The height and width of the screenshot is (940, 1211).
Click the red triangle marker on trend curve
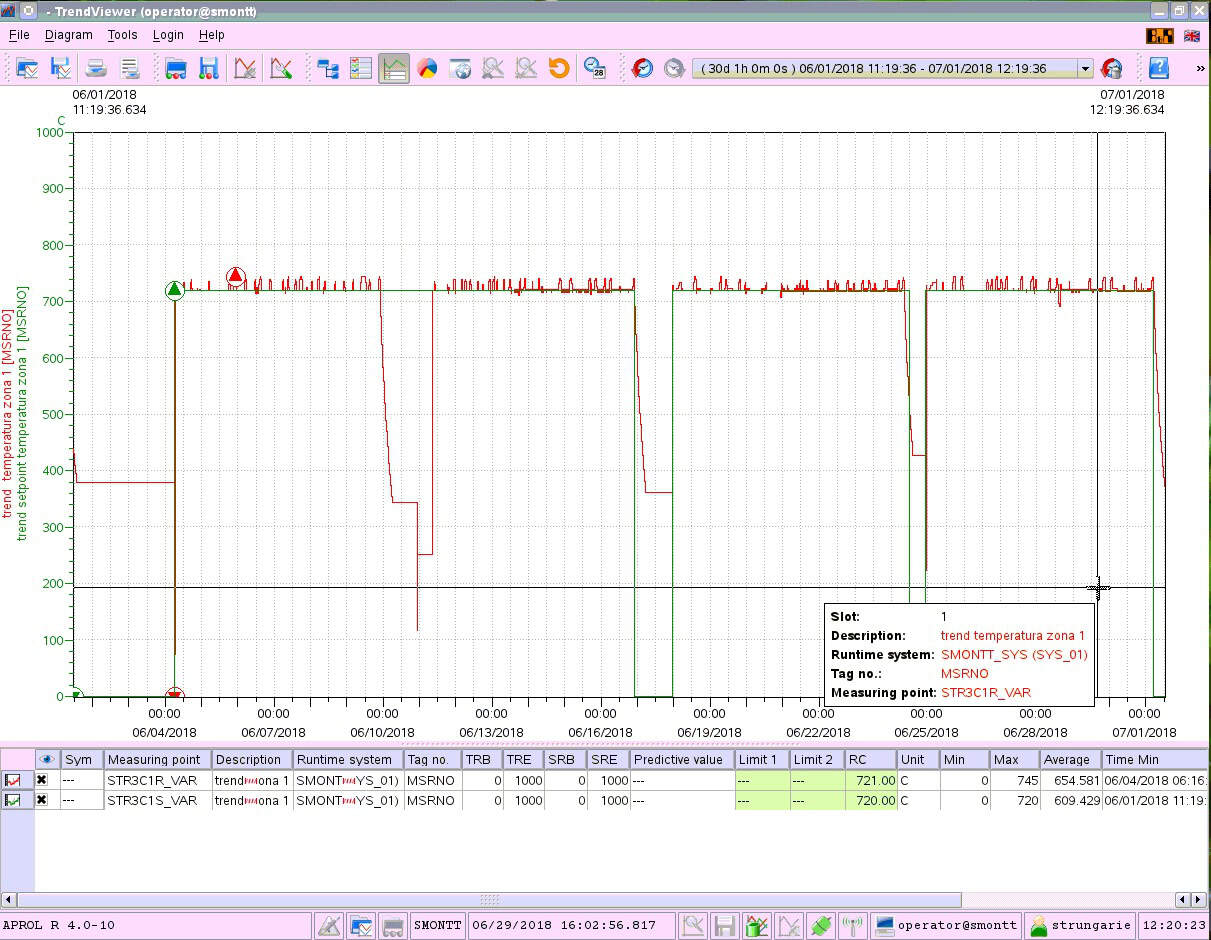coord(235,276)
